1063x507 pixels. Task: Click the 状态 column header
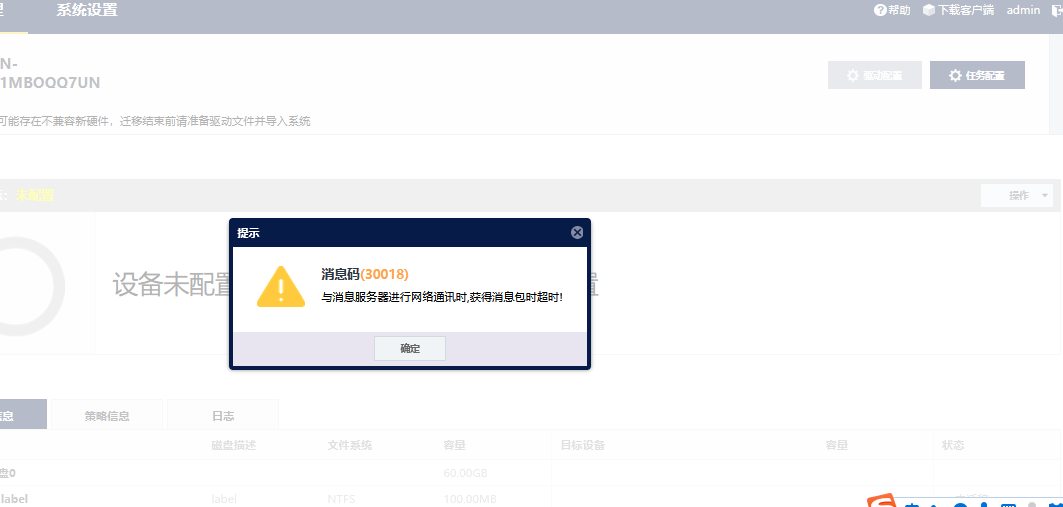click(x=953, y=445)
